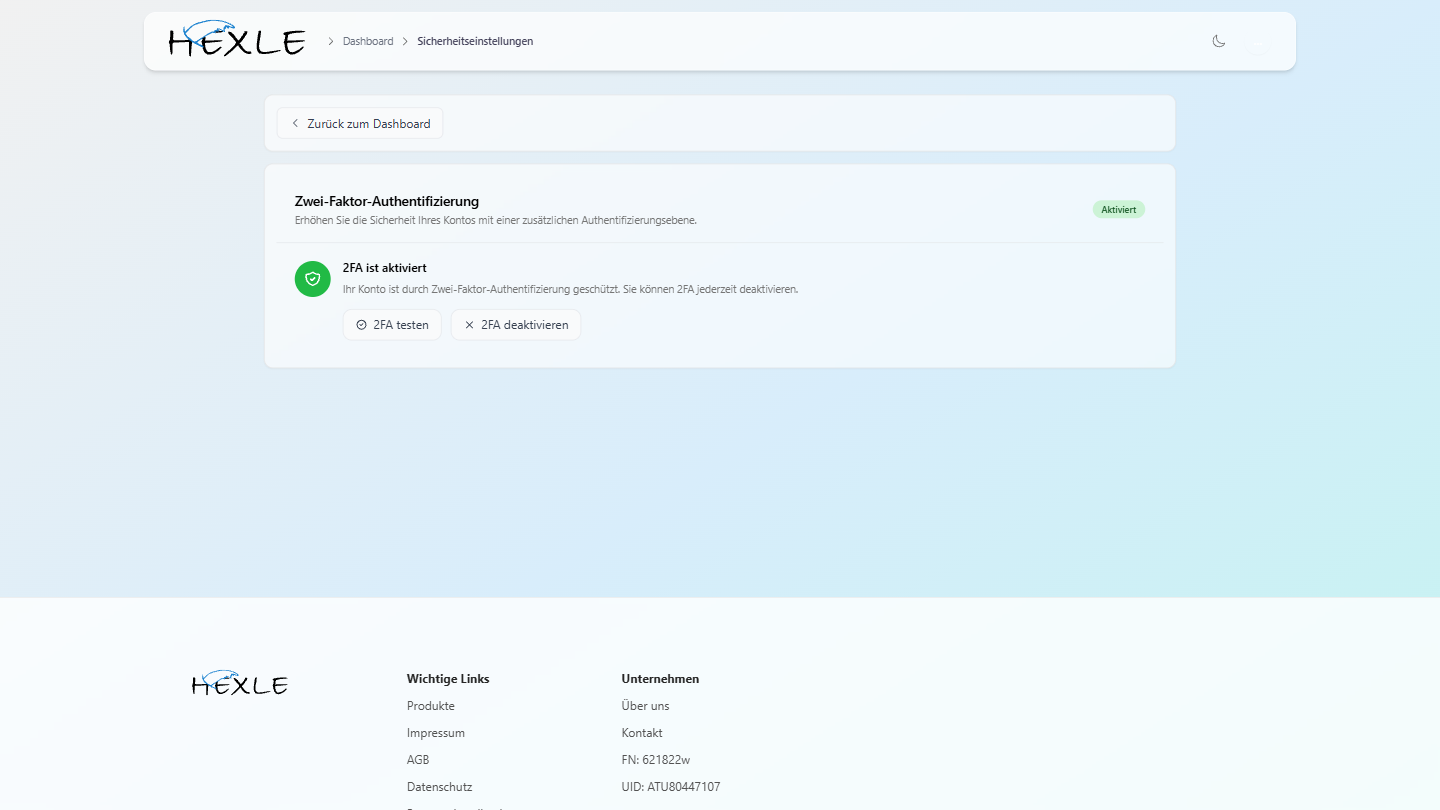Open the Über uns footer link

pos(646,706)
